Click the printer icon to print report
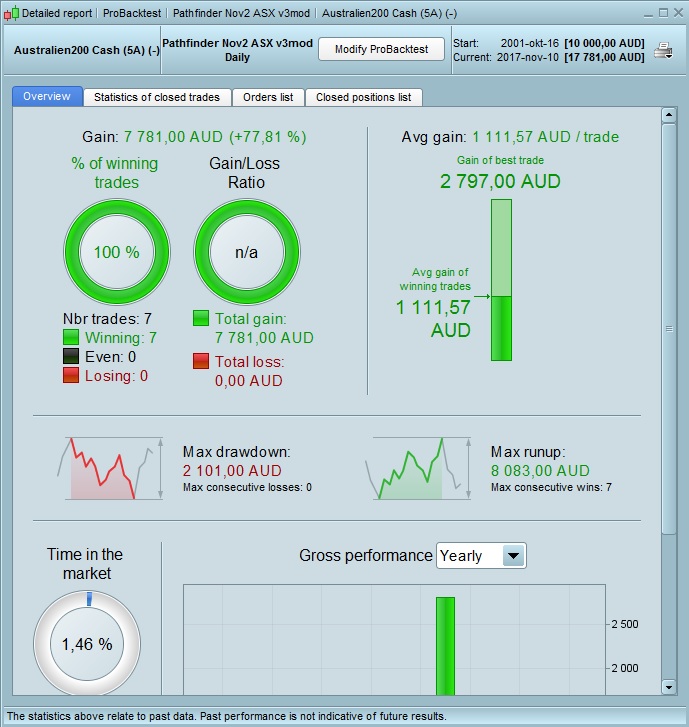 [x=663, y=50]
